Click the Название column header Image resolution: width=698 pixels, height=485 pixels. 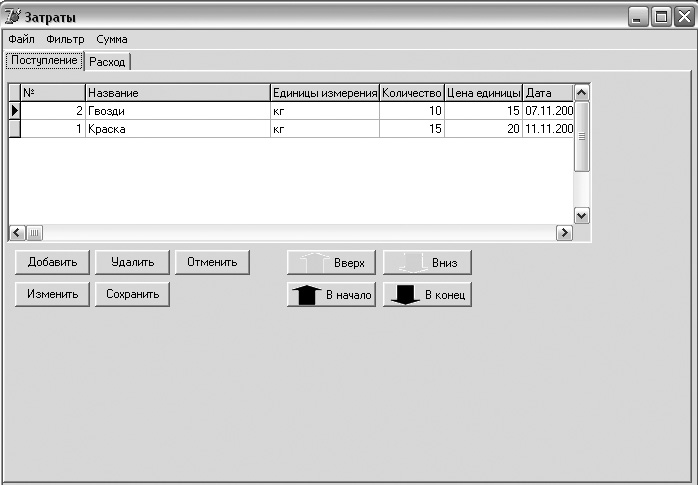178,93
